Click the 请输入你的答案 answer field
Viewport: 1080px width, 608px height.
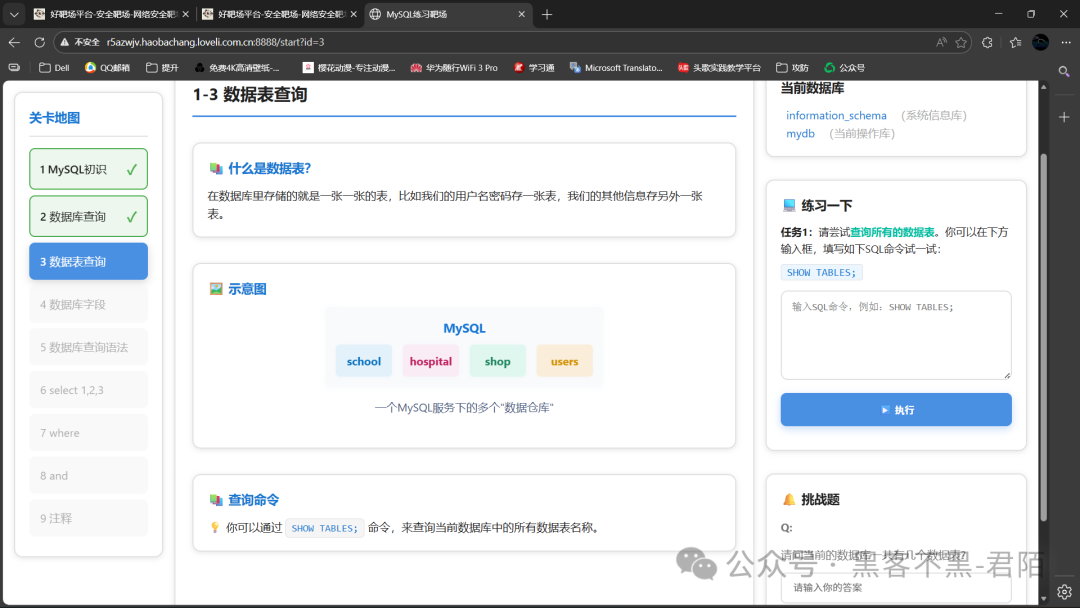(895, 587)
